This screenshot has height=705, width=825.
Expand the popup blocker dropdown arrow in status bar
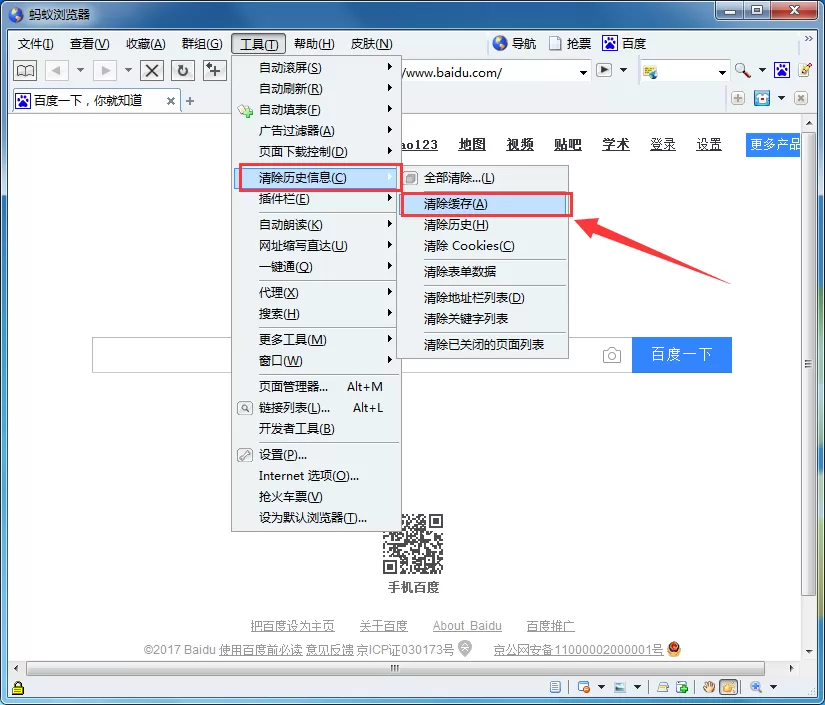point(601,687)
